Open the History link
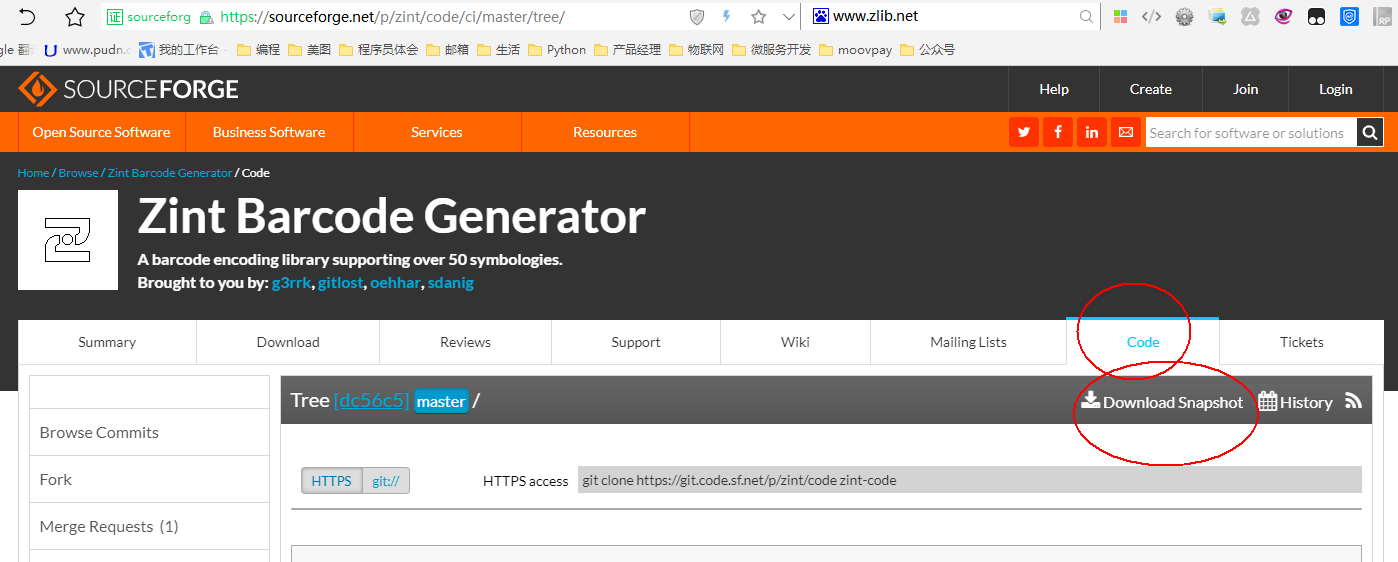 coord(1296,402)
